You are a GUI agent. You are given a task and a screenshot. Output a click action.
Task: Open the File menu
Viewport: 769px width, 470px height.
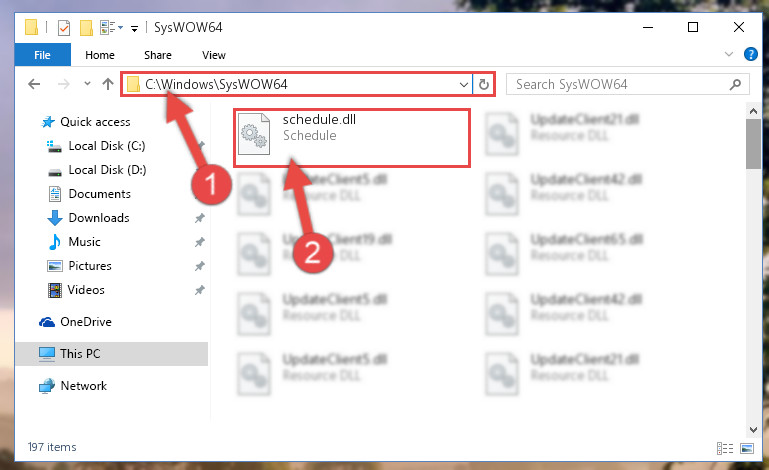(43, 55)
